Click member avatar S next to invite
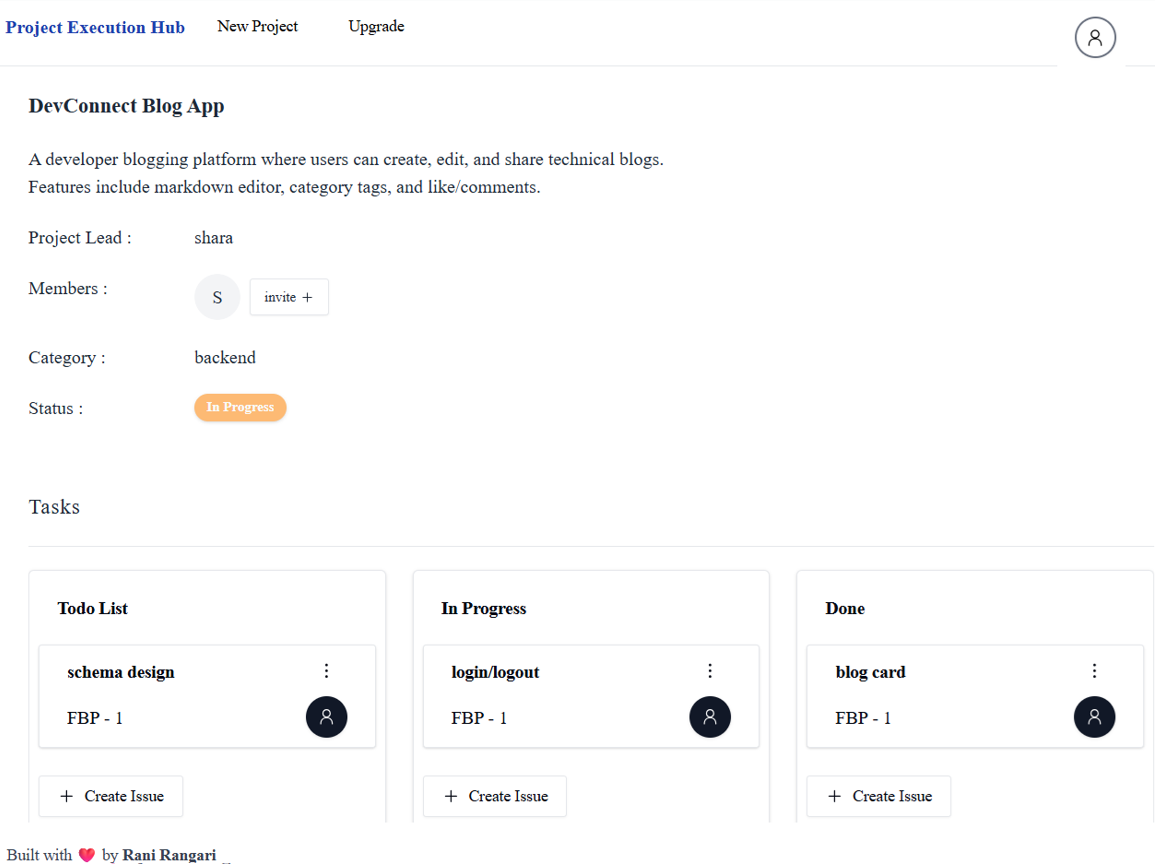This screenshot has height=864, width=1155. pyautogui.click(x=217, y=297)
